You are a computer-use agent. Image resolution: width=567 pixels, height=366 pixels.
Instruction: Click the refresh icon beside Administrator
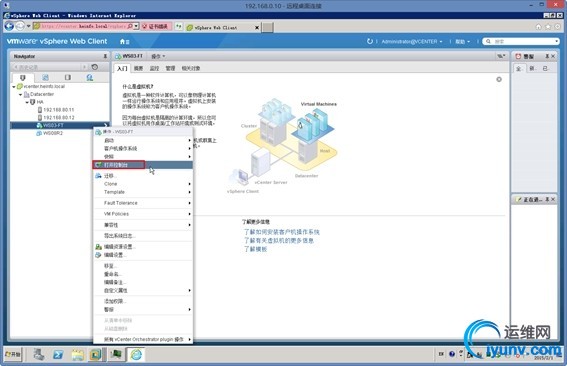point(370,41)
